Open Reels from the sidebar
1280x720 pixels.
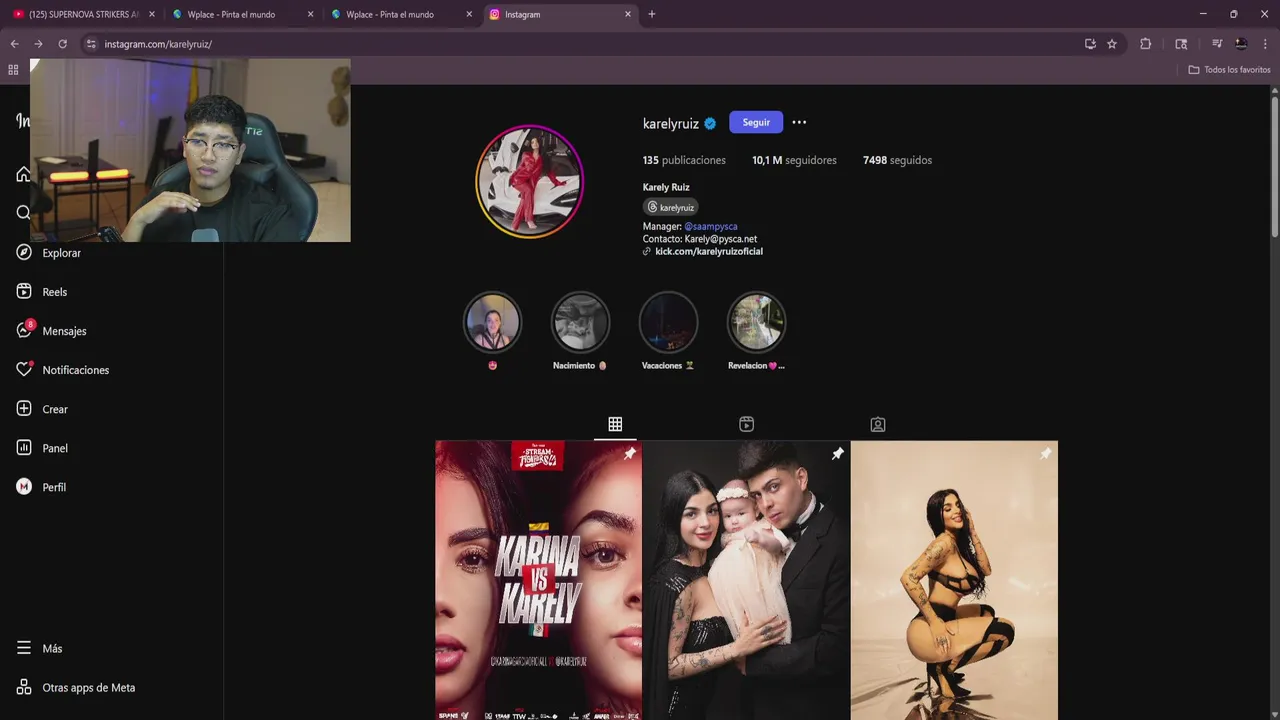(42, 292)
